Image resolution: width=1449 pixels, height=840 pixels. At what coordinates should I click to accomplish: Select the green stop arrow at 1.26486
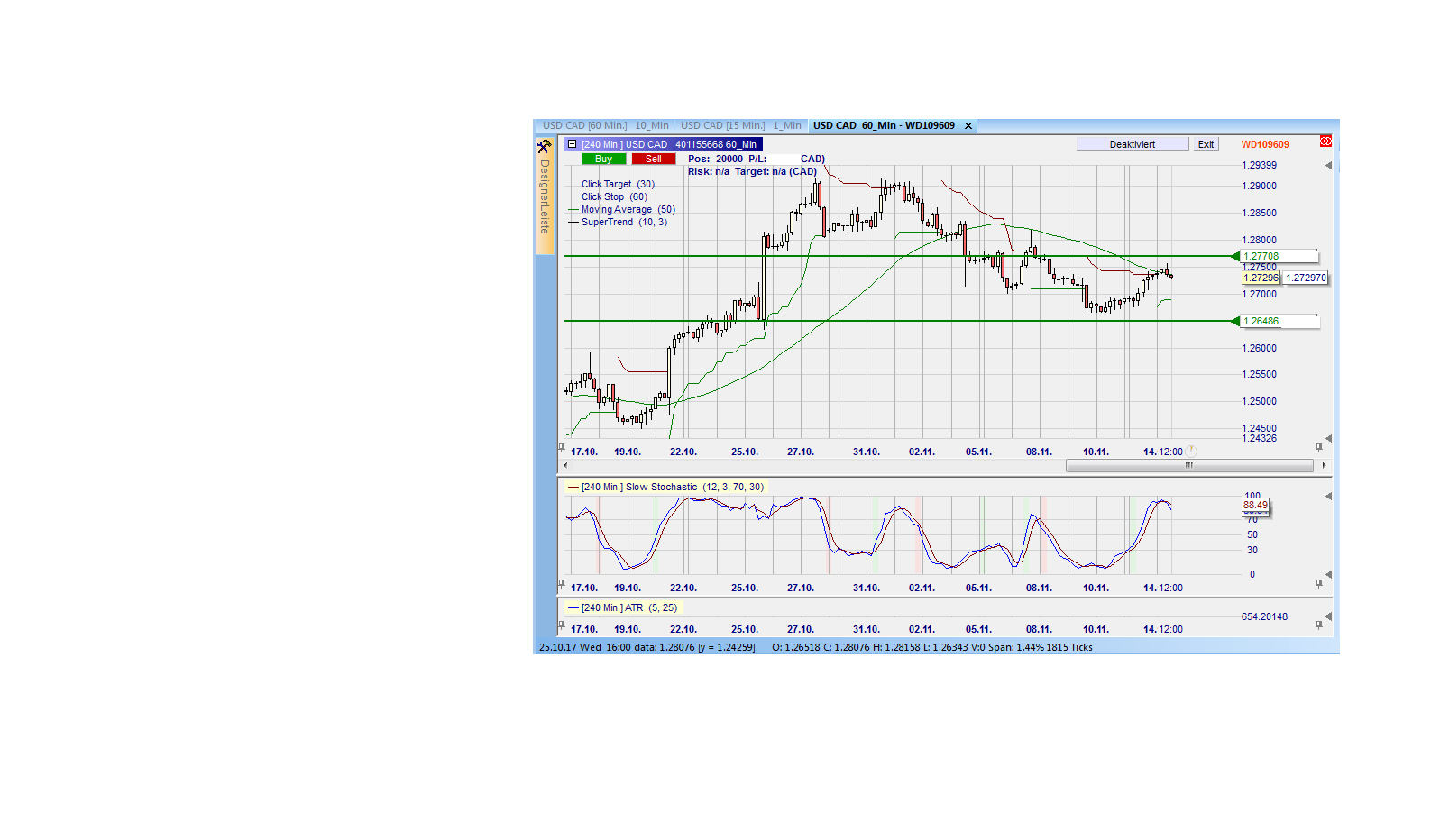(1234, 321)
